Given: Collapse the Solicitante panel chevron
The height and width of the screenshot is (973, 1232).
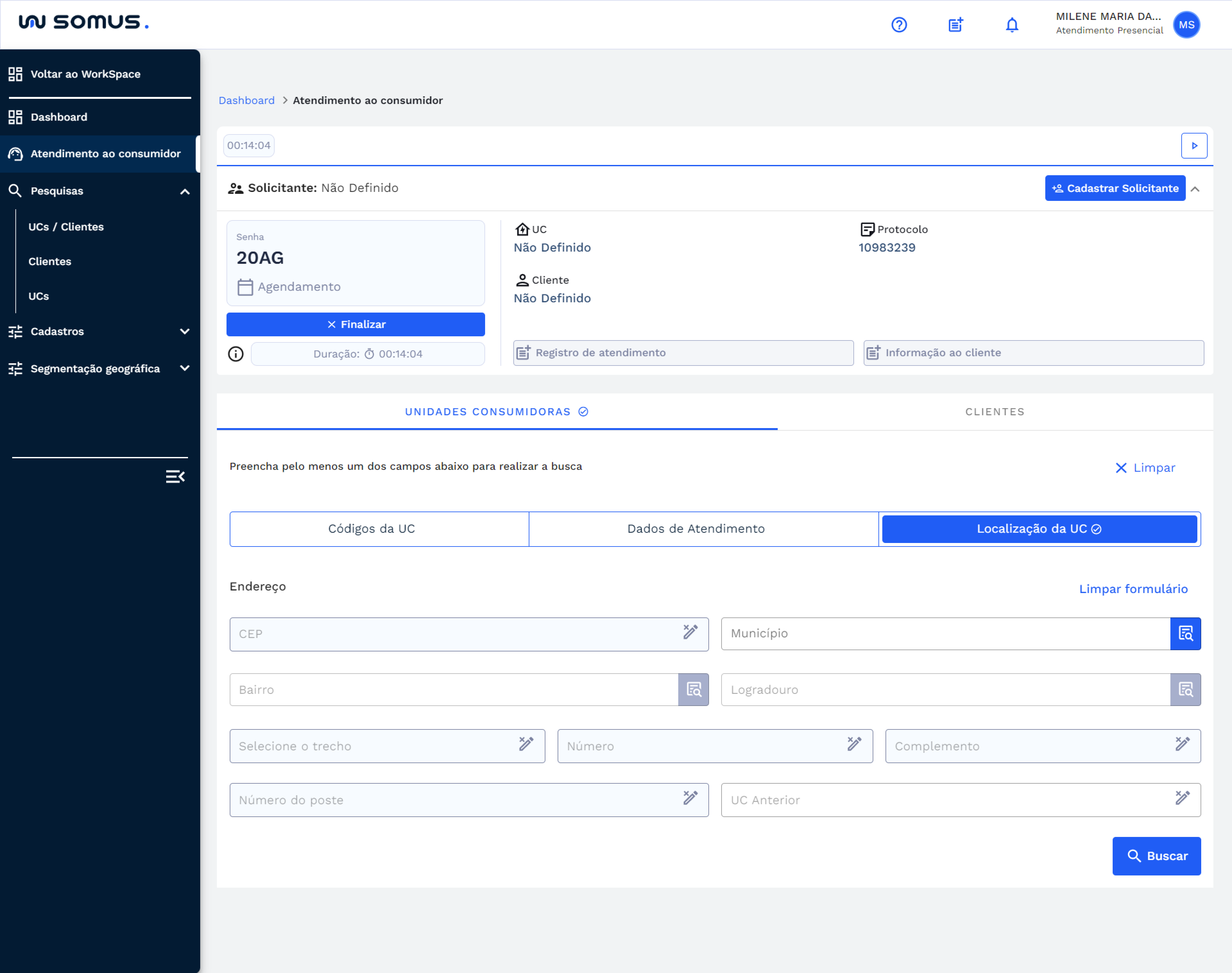Looking at the screenshot, I should (x=1195, y=189).
